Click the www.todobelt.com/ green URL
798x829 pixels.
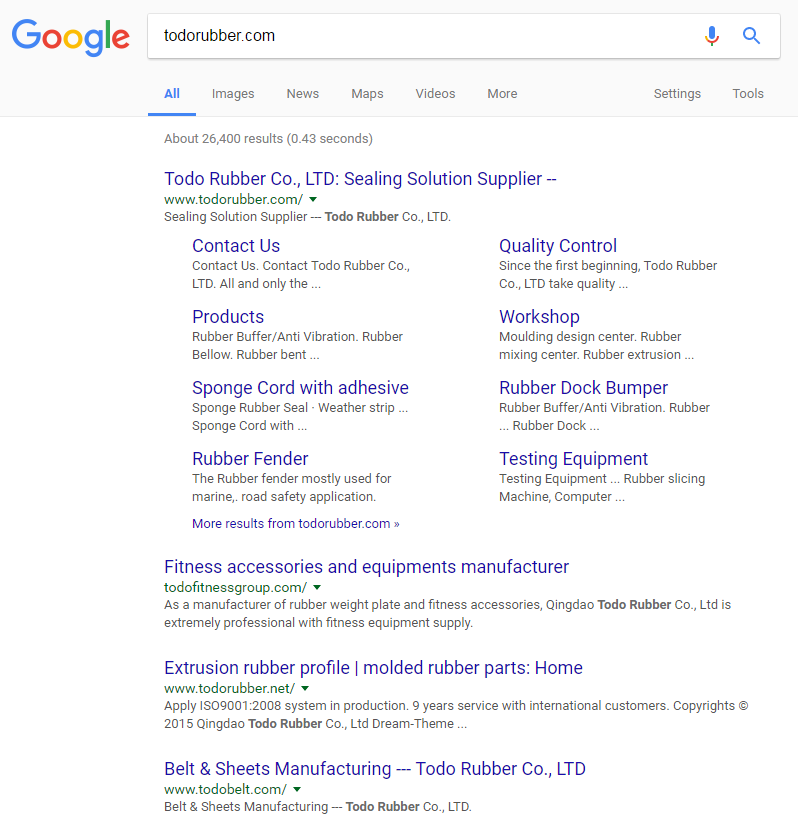(225, 789)
